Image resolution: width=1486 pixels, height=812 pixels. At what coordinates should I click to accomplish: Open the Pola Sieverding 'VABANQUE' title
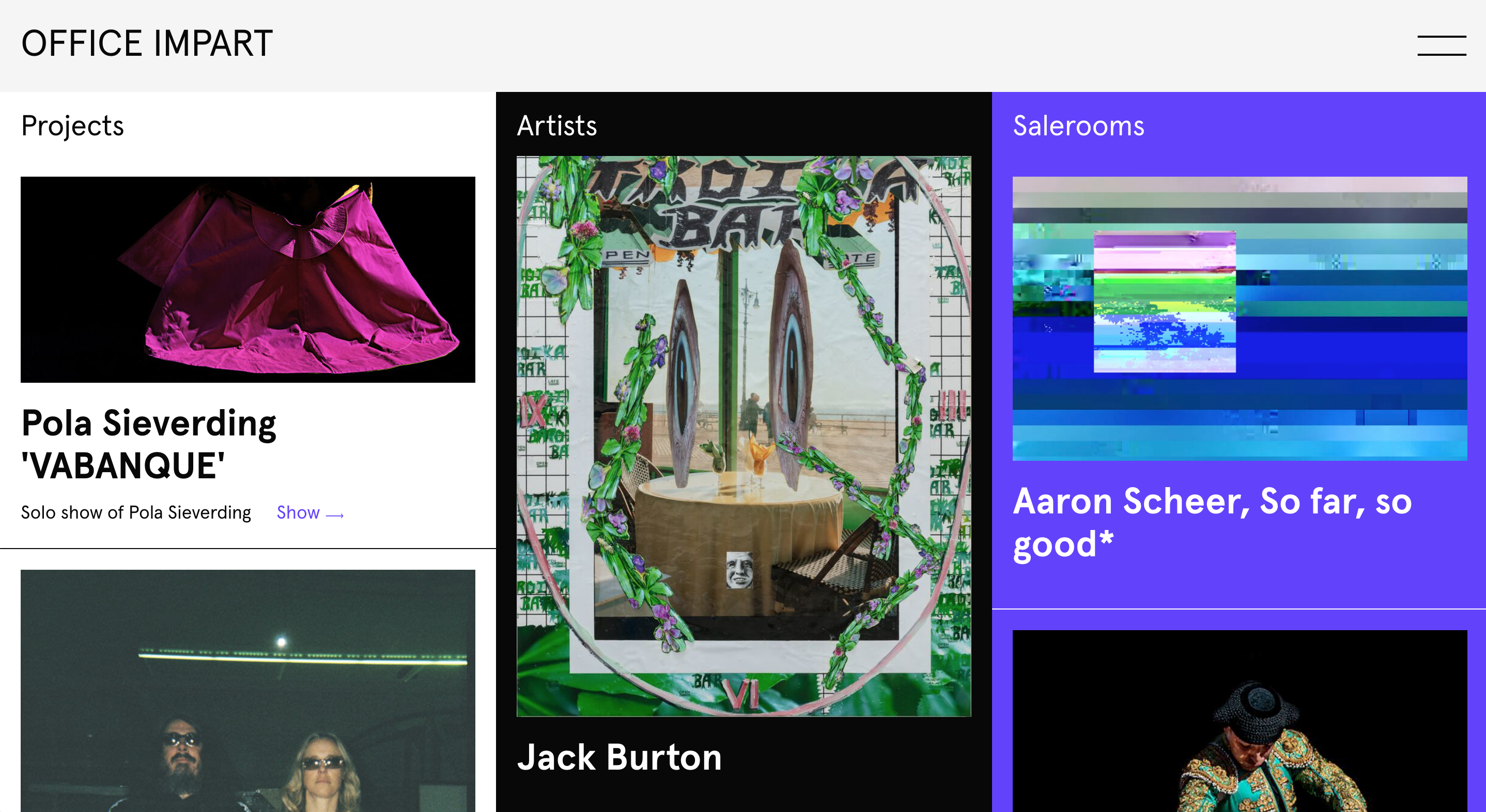pyautogui.click(x=149, y=444)
